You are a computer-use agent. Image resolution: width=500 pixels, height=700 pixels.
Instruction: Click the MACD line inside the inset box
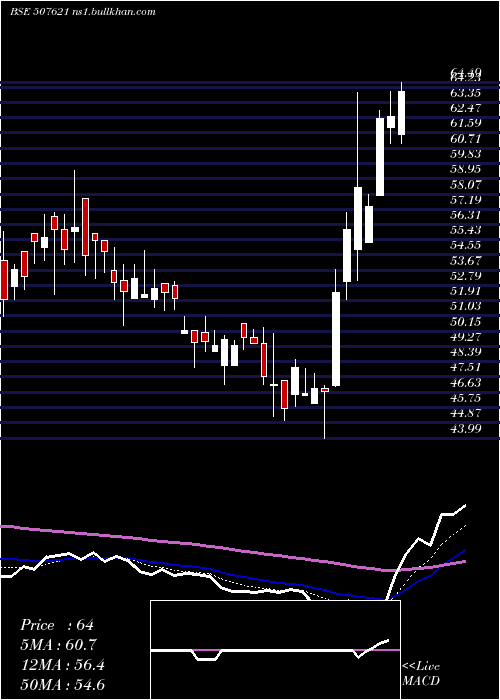point(270,650)
